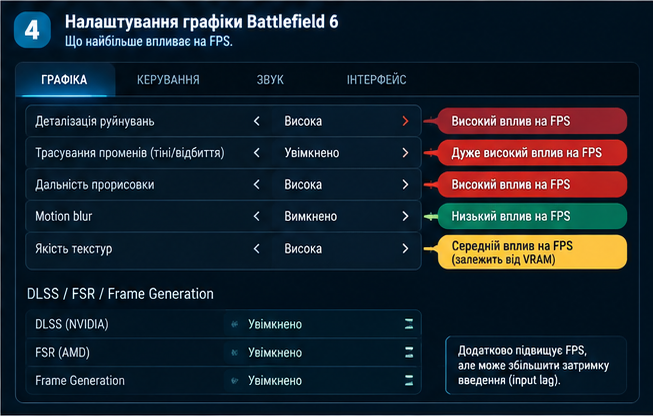
Task: Open DLSS (NVIDIA) options icon at right
Action: tap(409, 324)
